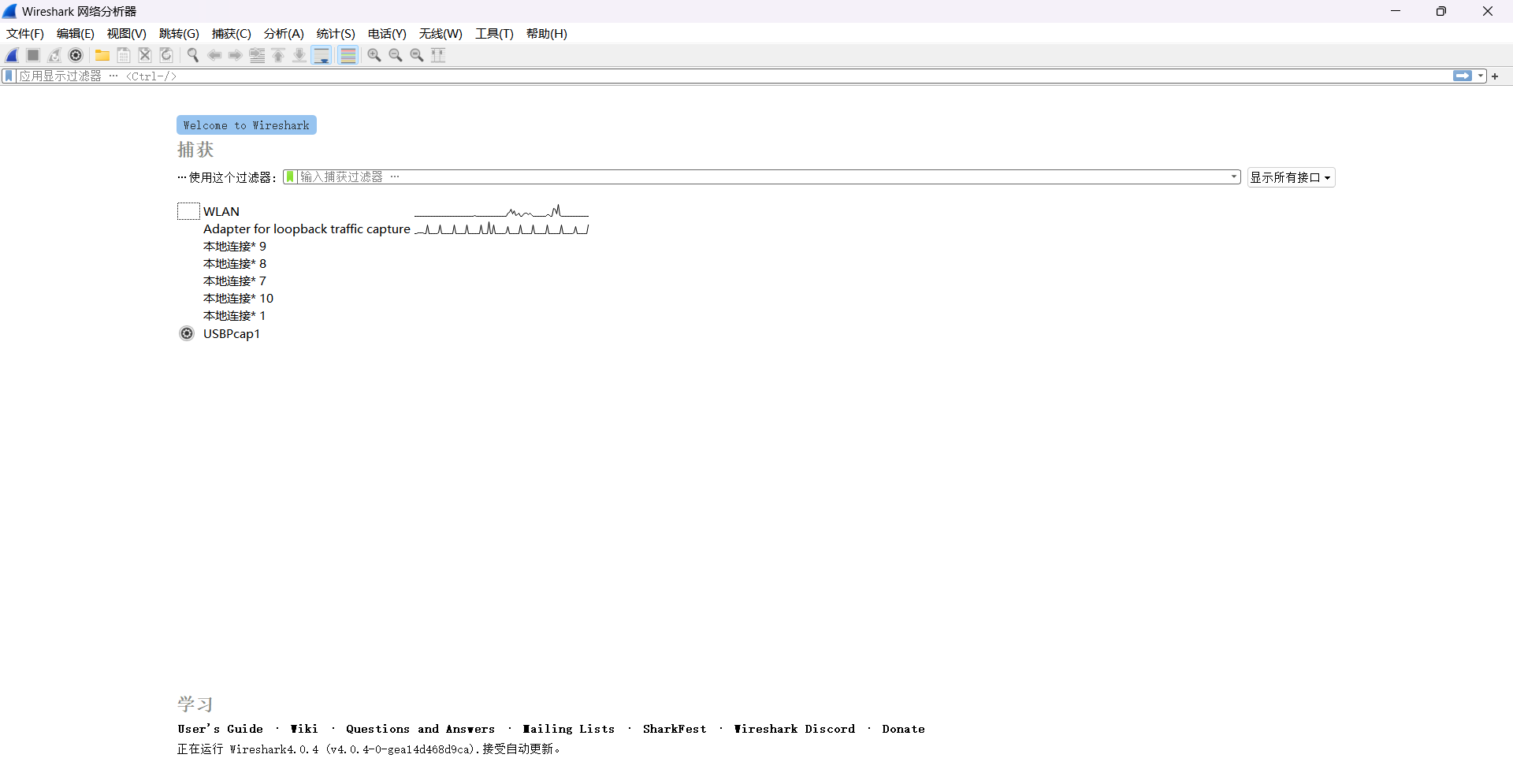The height and width of the screenshot is (784, 1513).
Task: Click the capture filter green bookmark icon
Action: coord(290,177)
